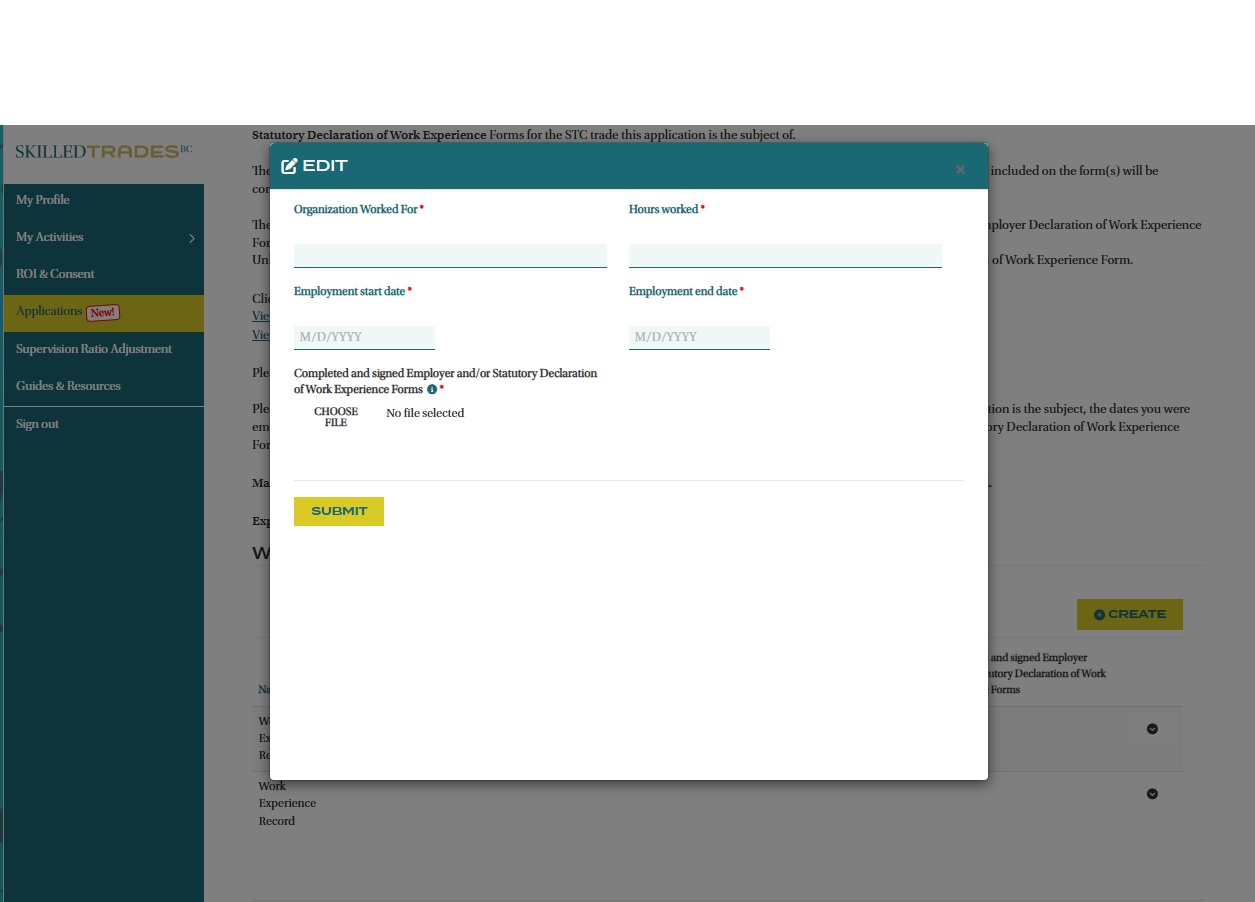This screenshot has height=902, width=1255.
Task: Select the bottom Work Experience Record row
Action: click(x=287, y=803)
